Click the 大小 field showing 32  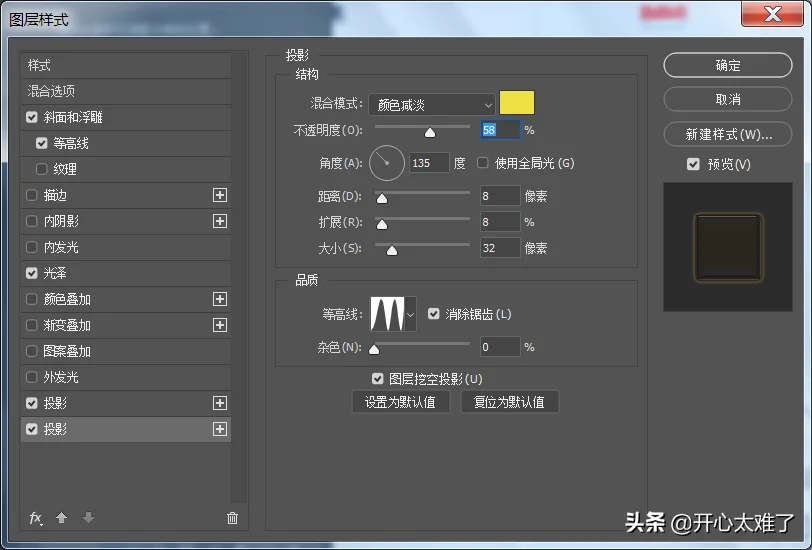[500, 248]
